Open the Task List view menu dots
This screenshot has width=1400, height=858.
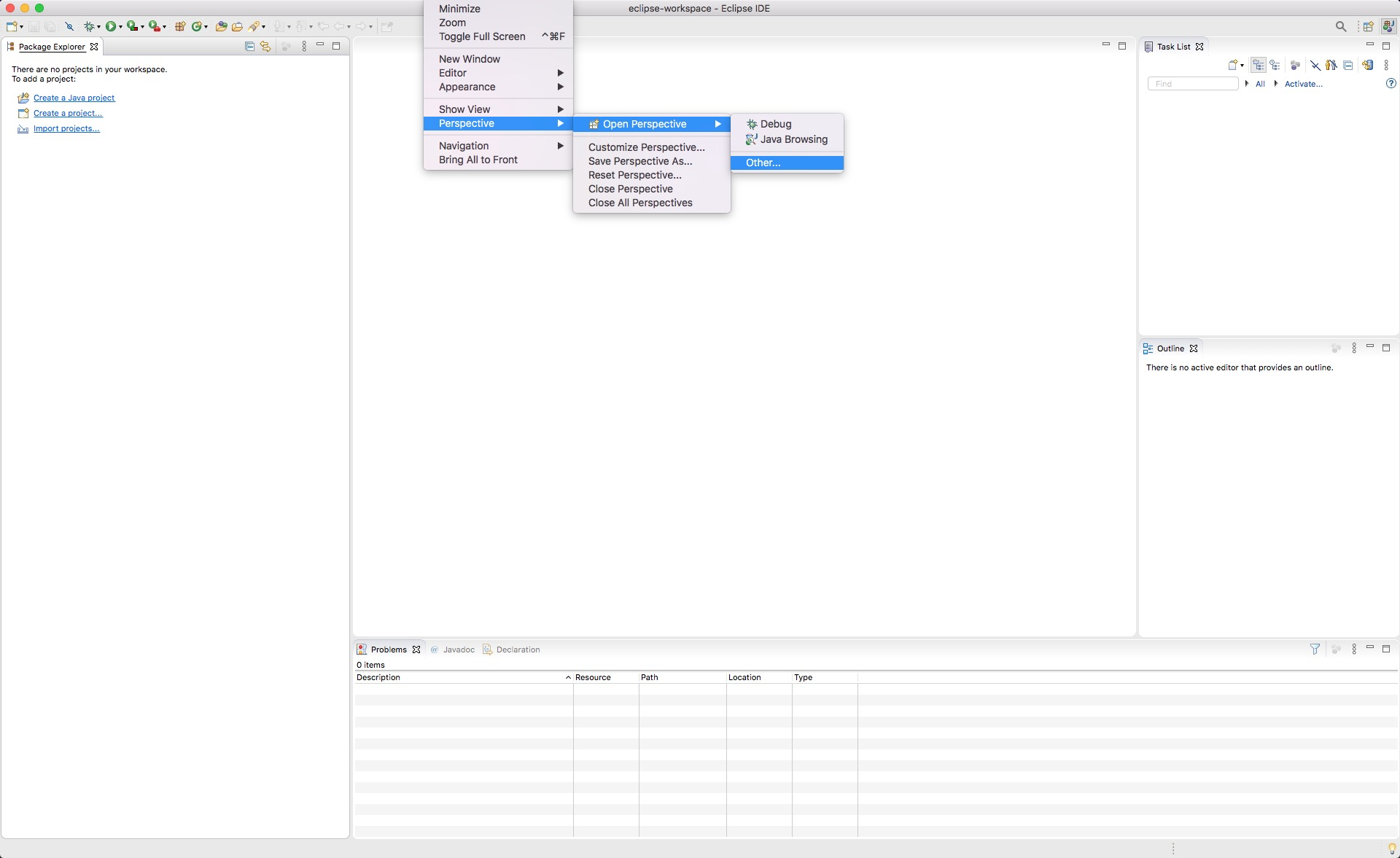[1386, 65]
